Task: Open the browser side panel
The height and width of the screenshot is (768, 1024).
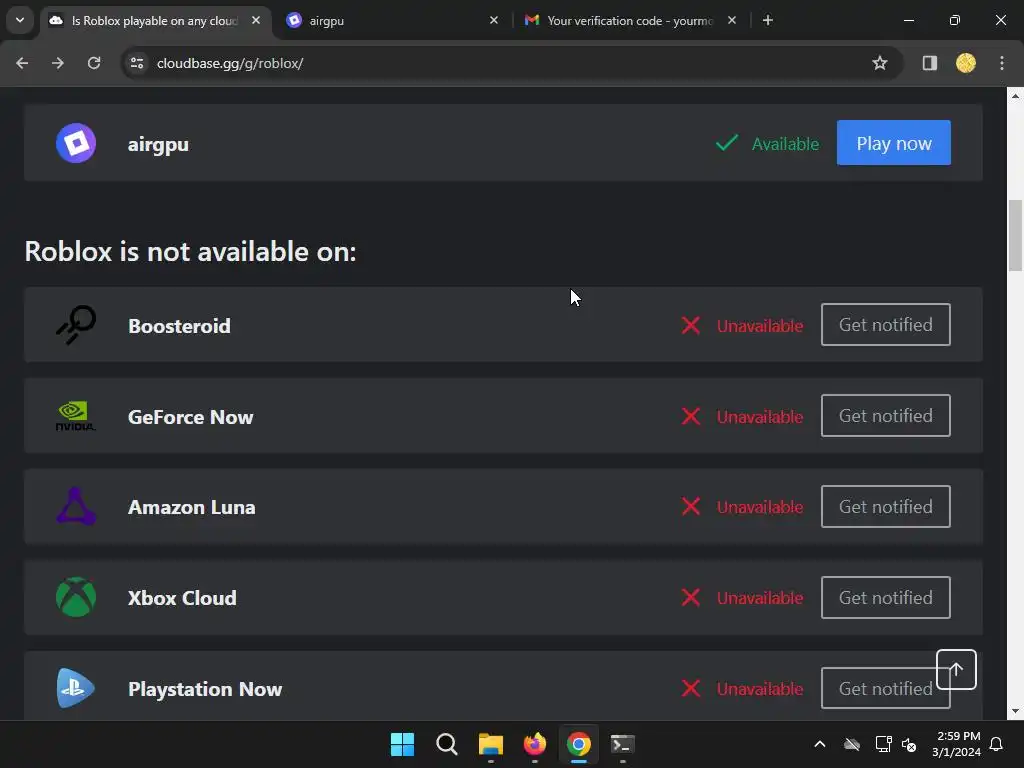Action: pos(930,63)
